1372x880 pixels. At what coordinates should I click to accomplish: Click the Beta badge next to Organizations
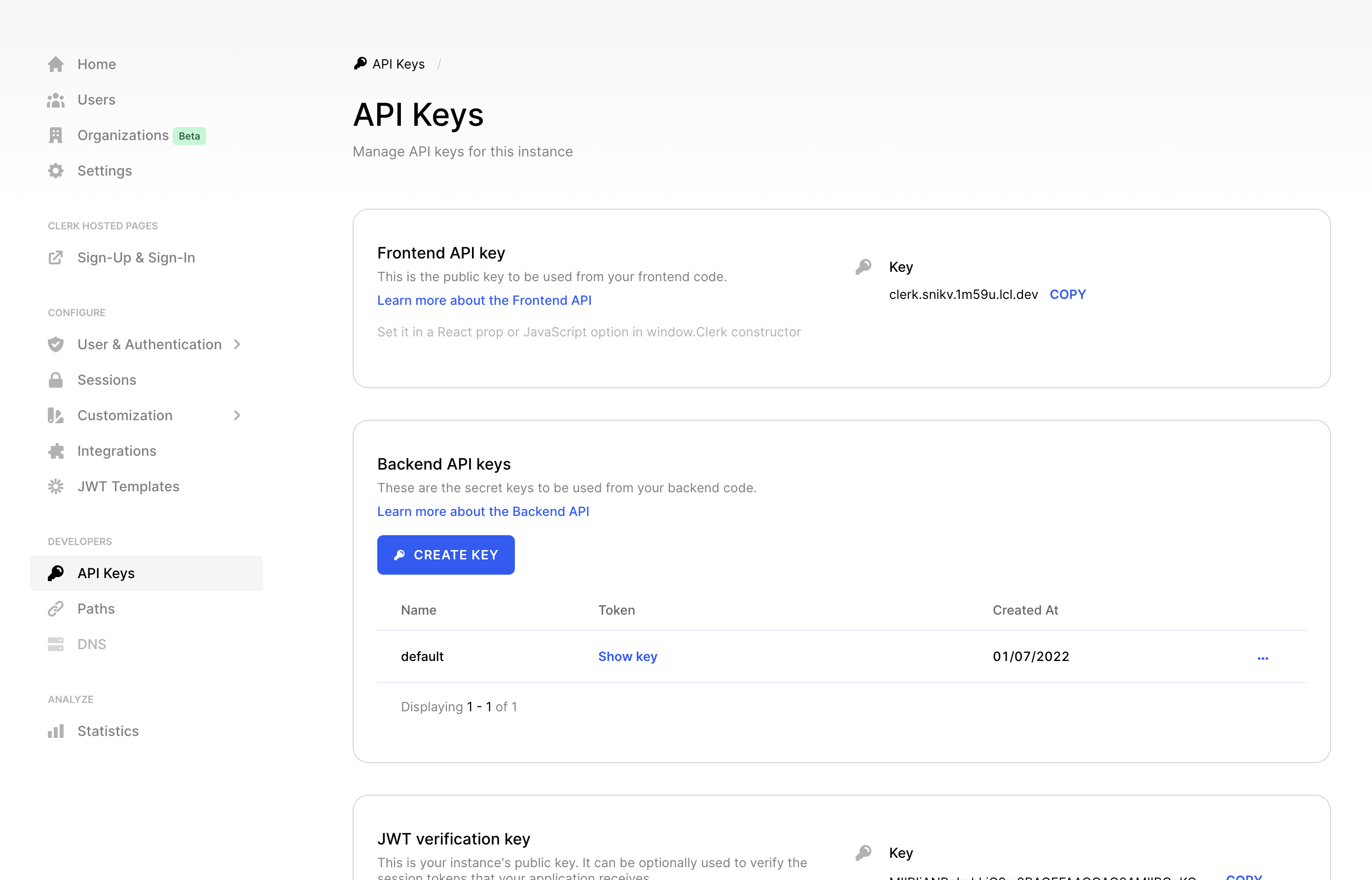(189, 136)
